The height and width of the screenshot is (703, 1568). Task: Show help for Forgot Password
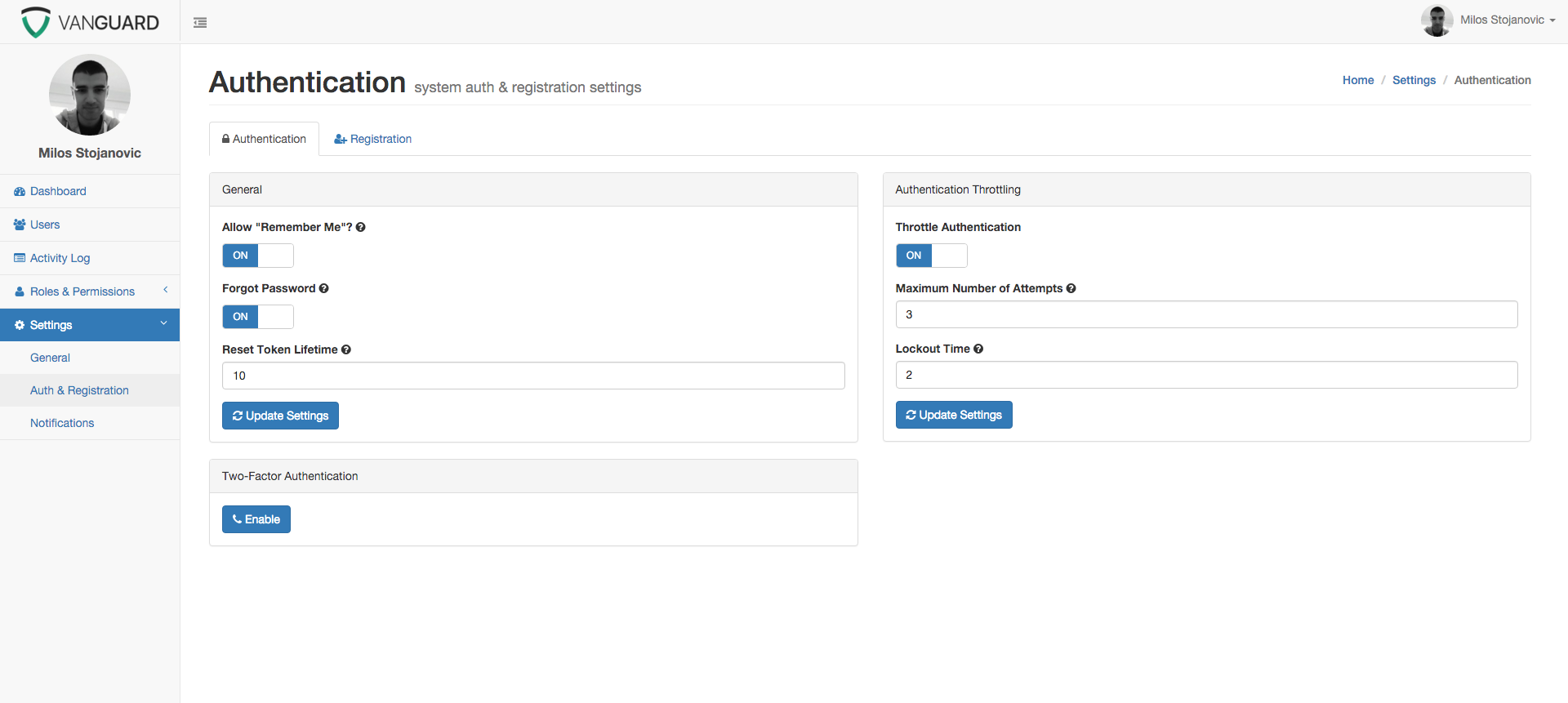[x=323, y=288]
